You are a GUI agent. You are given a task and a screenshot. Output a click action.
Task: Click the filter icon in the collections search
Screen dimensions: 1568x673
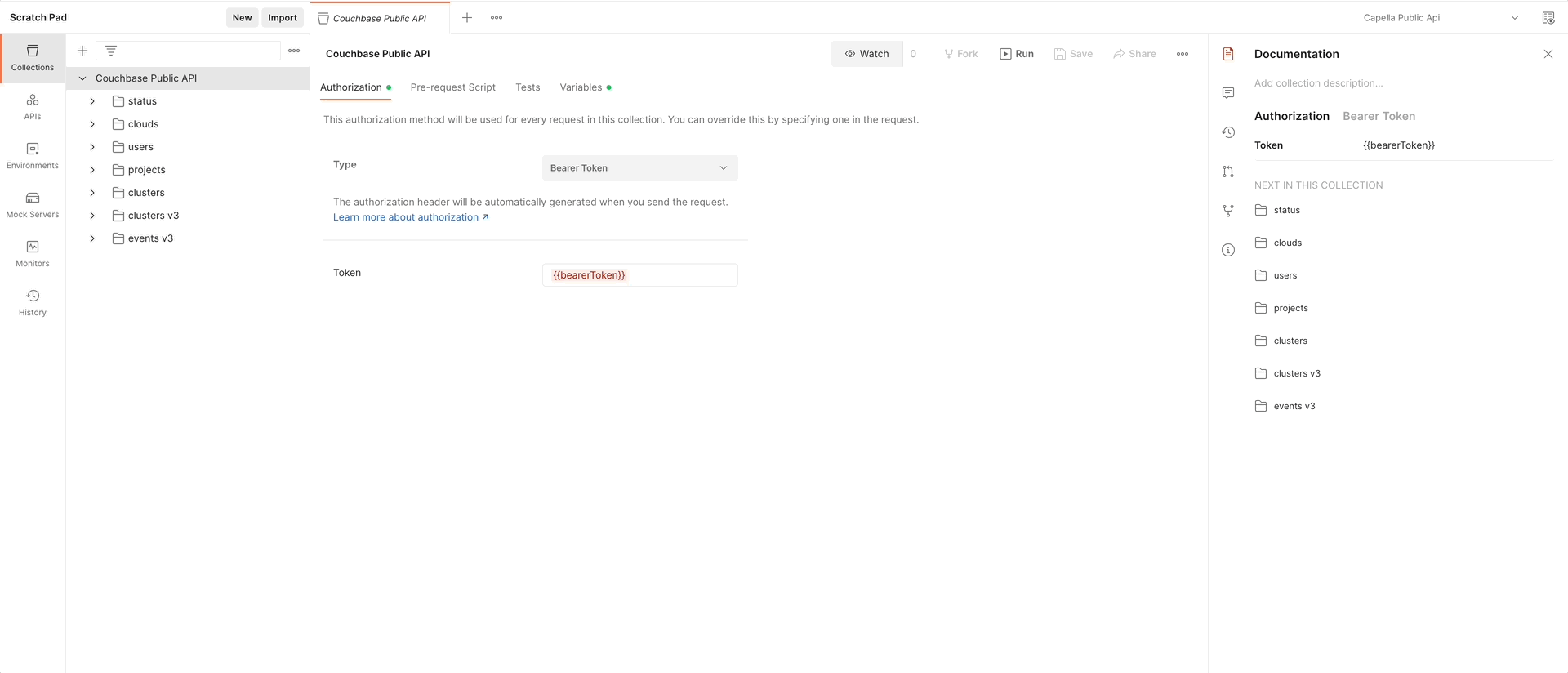(111, 51)
